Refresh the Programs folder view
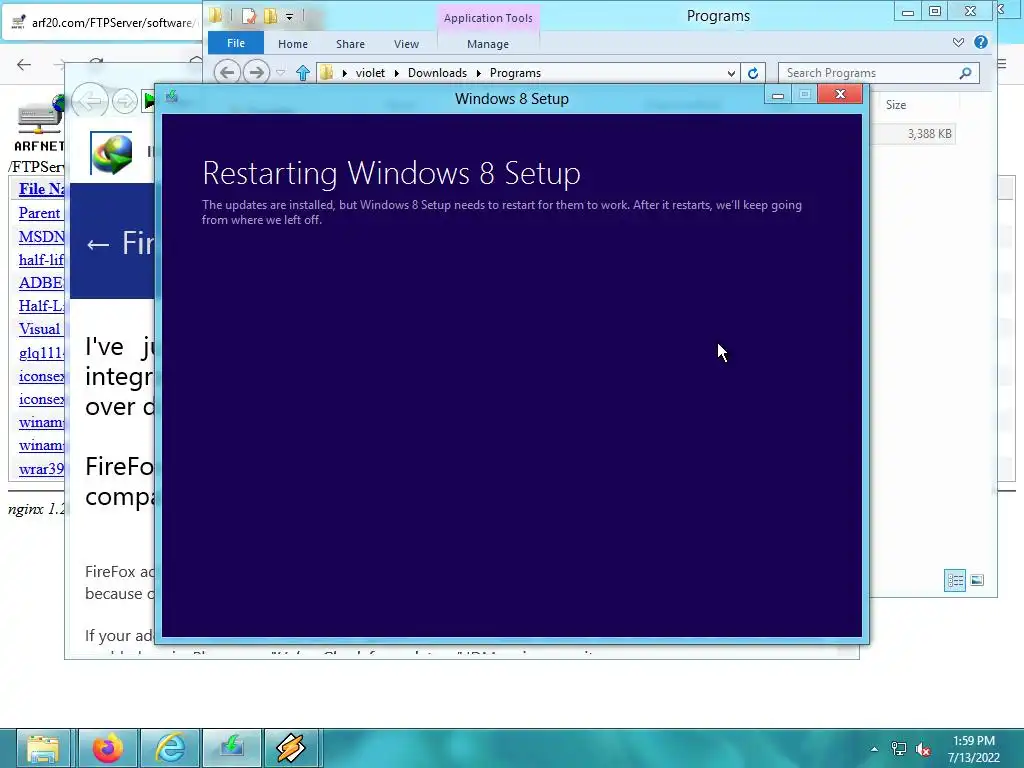Screen dimensions: 1024x768 pos(752,73)
